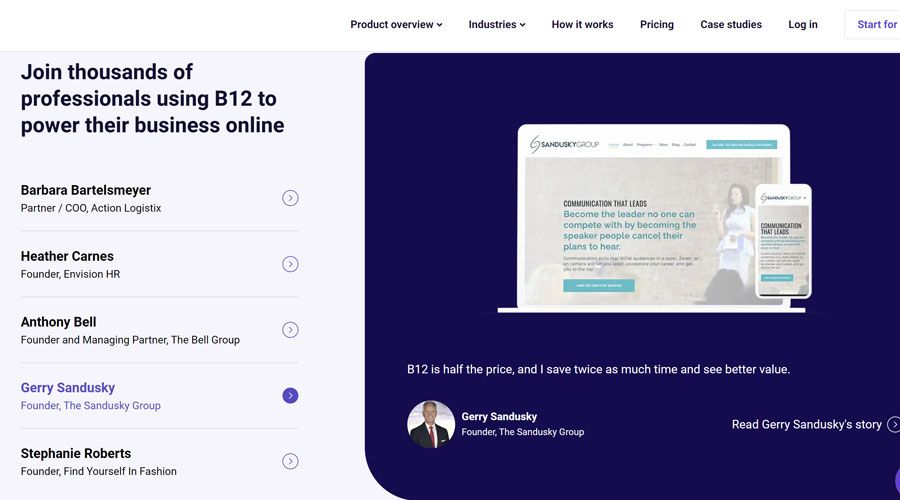This screenshot has height=500, width=900.
Task: Select Heather Carnes testimonial entry
Action: pyautogui.click(x=70, y=264)
